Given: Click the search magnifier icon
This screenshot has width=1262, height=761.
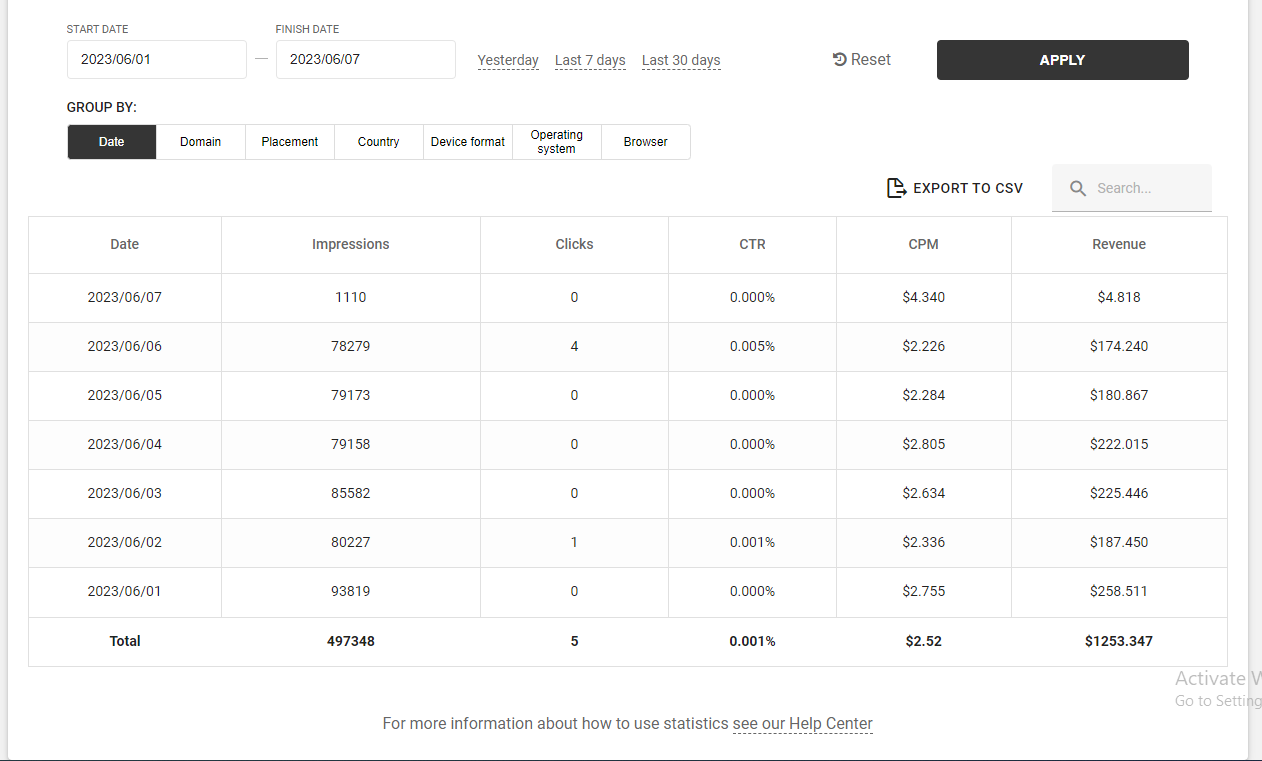Looking at the screenshot, I should point(1077,188).
